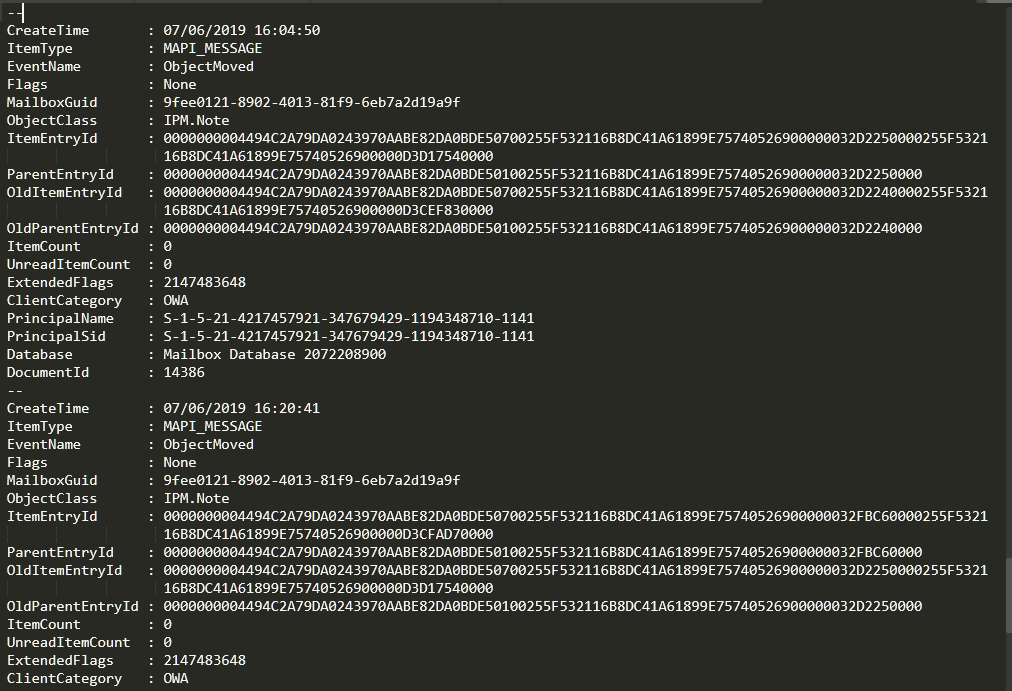The image size is (1012, 691).
Task: Click the CreateTime value 07/06/2019 16:20:41
Action: pos(241,408)
